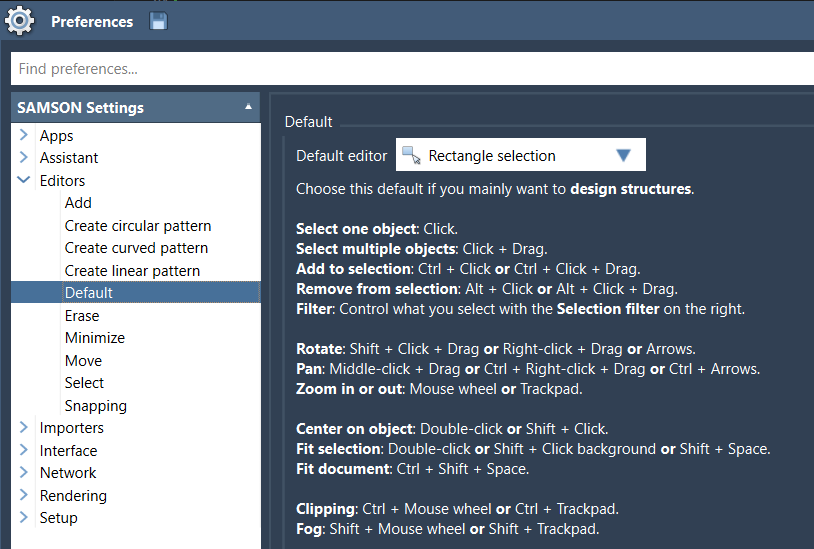Select the Interface settings category
This screenshot has height=549, width=814.
(69, 451)
